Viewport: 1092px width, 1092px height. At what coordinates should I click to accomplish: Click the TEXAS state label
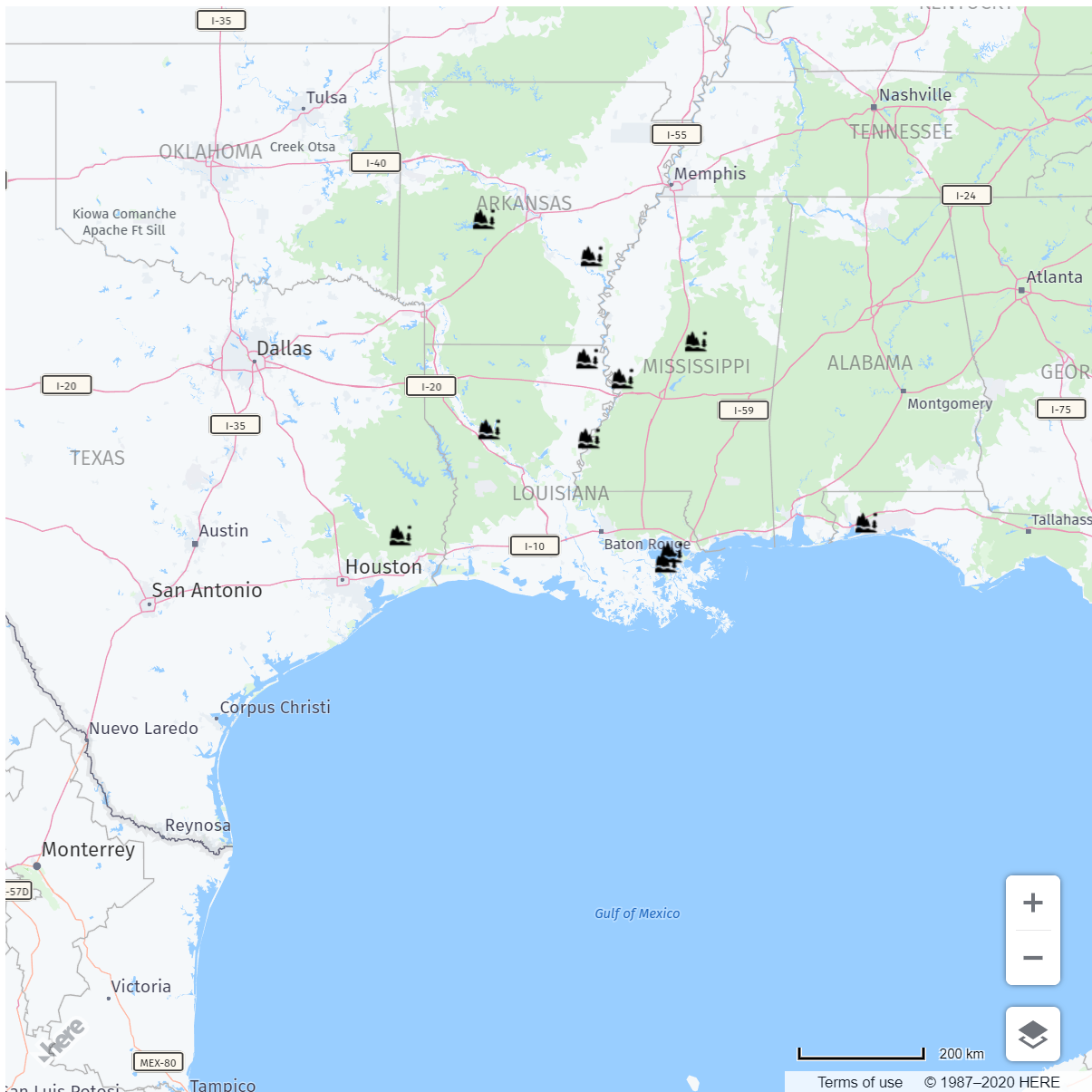pyautogui.click(x=98, y=459)
